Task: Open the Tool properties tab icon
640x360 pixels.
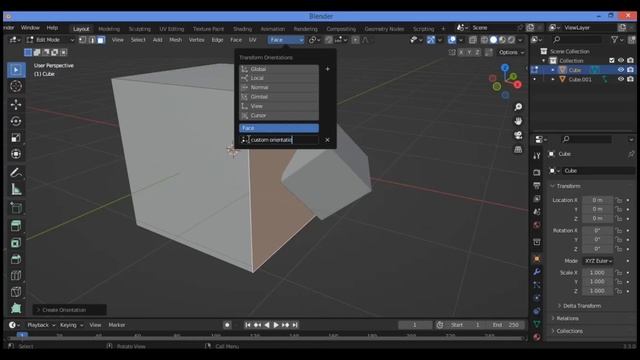Action: tap(537, 156)
